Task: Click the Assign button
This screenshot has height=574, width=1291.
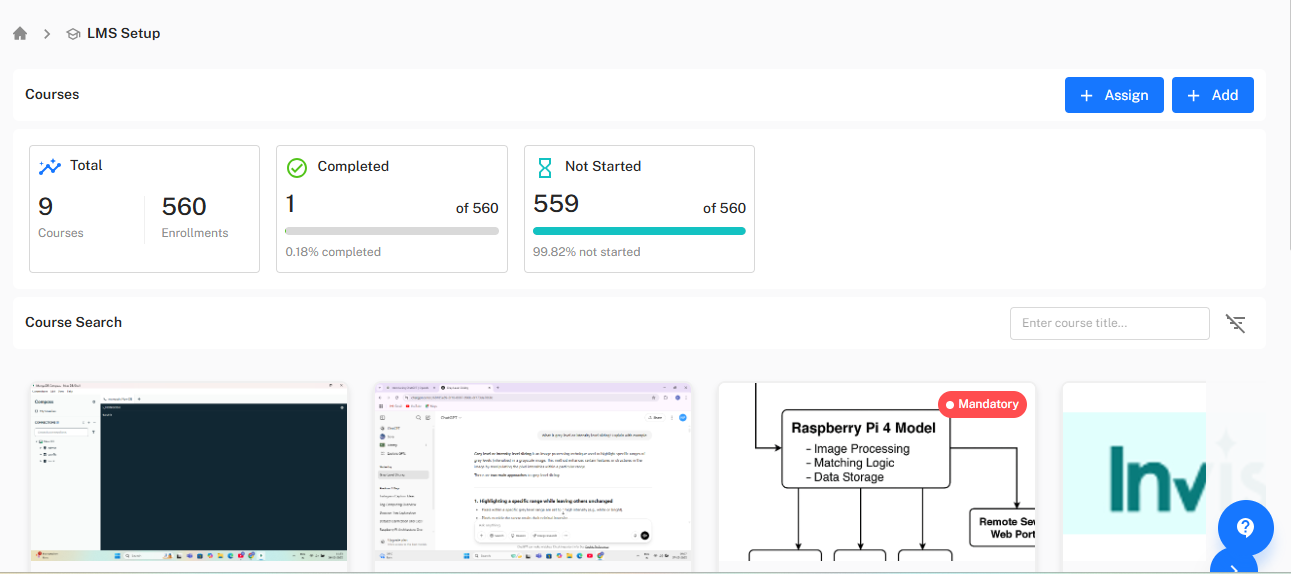Action: [1114, 95]
